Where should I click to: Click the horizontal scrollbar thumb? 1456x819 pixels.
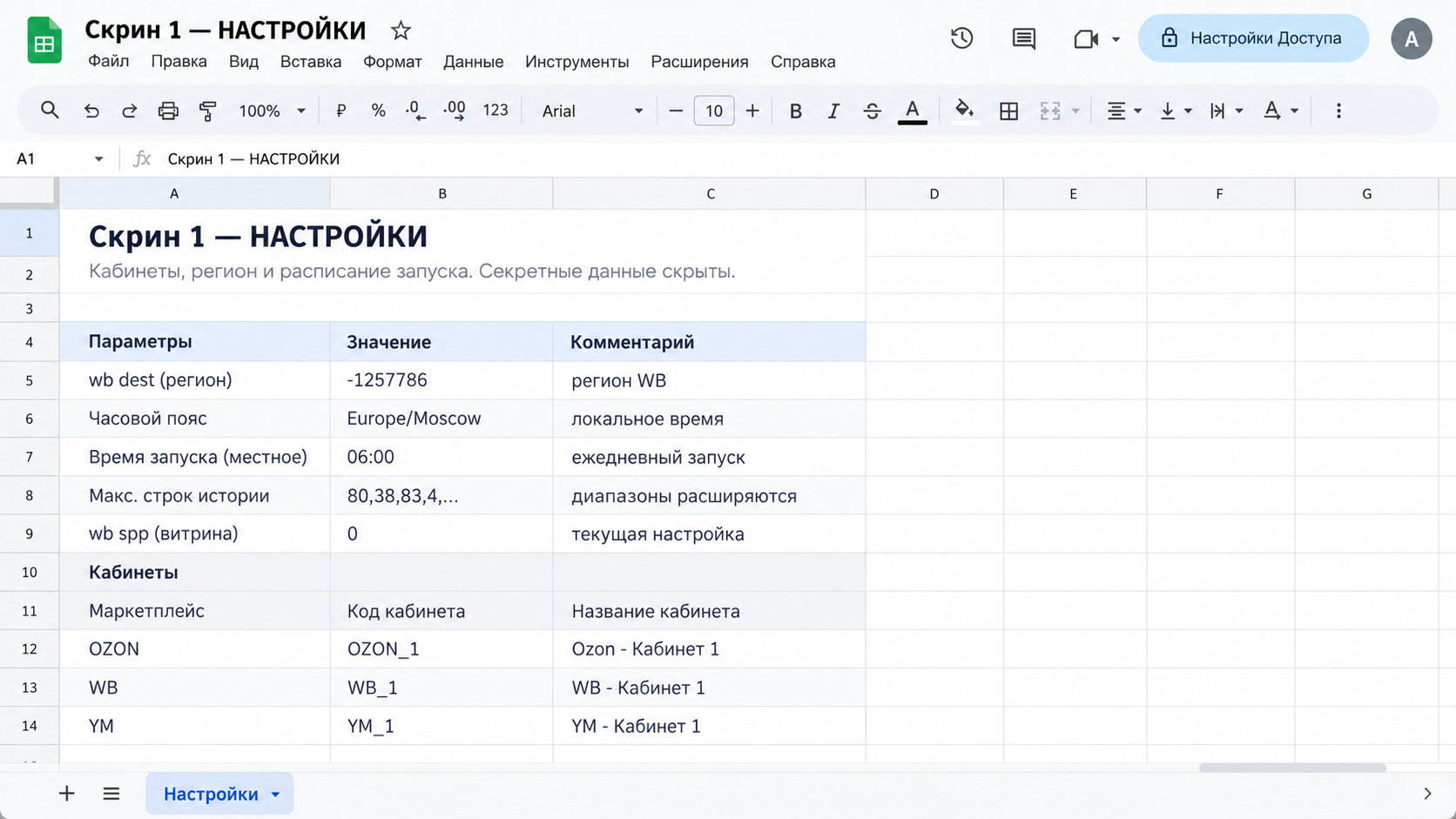click(x=1292, y=768)
